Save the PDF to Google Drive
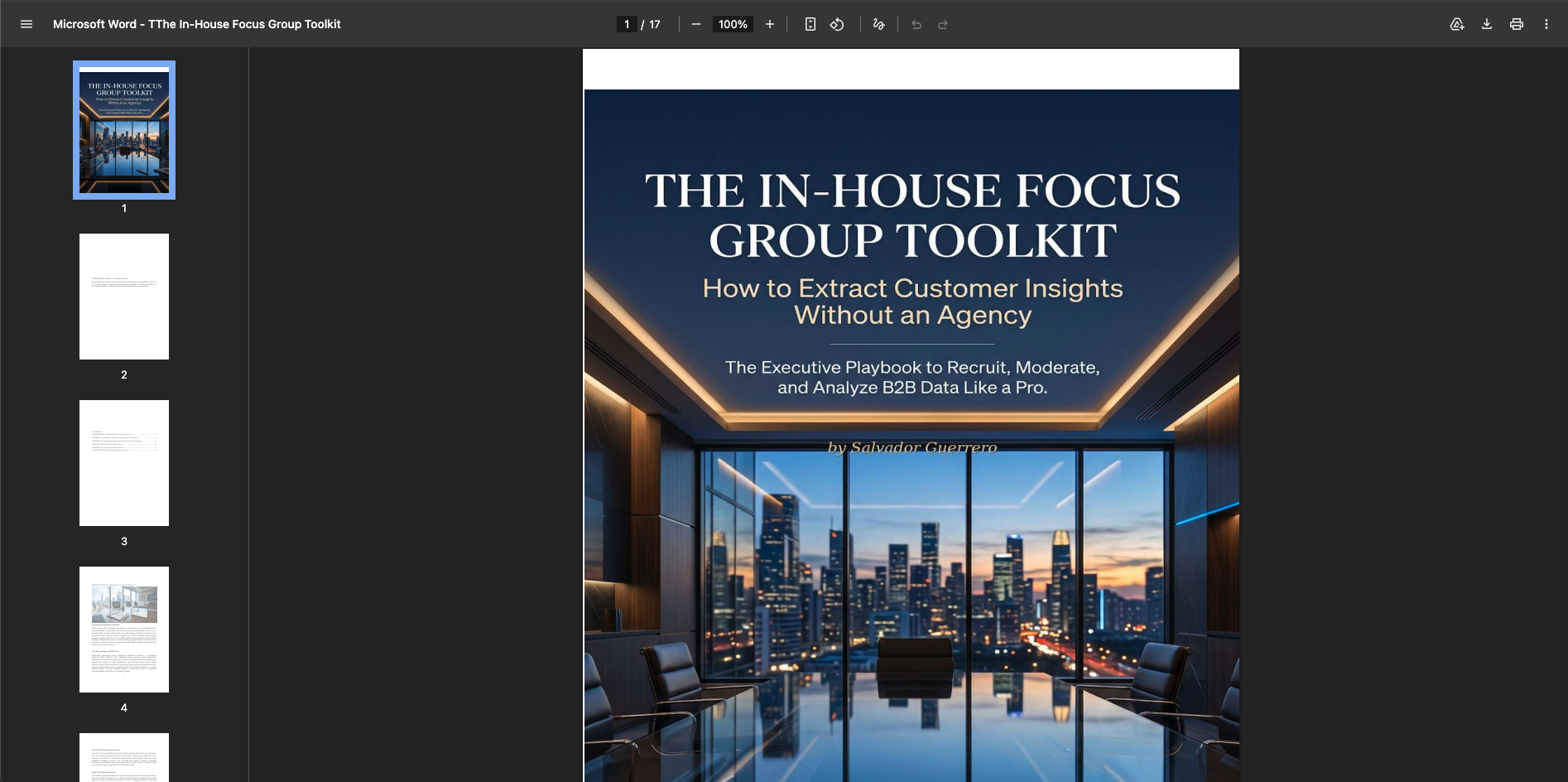 pos(1457,24)
